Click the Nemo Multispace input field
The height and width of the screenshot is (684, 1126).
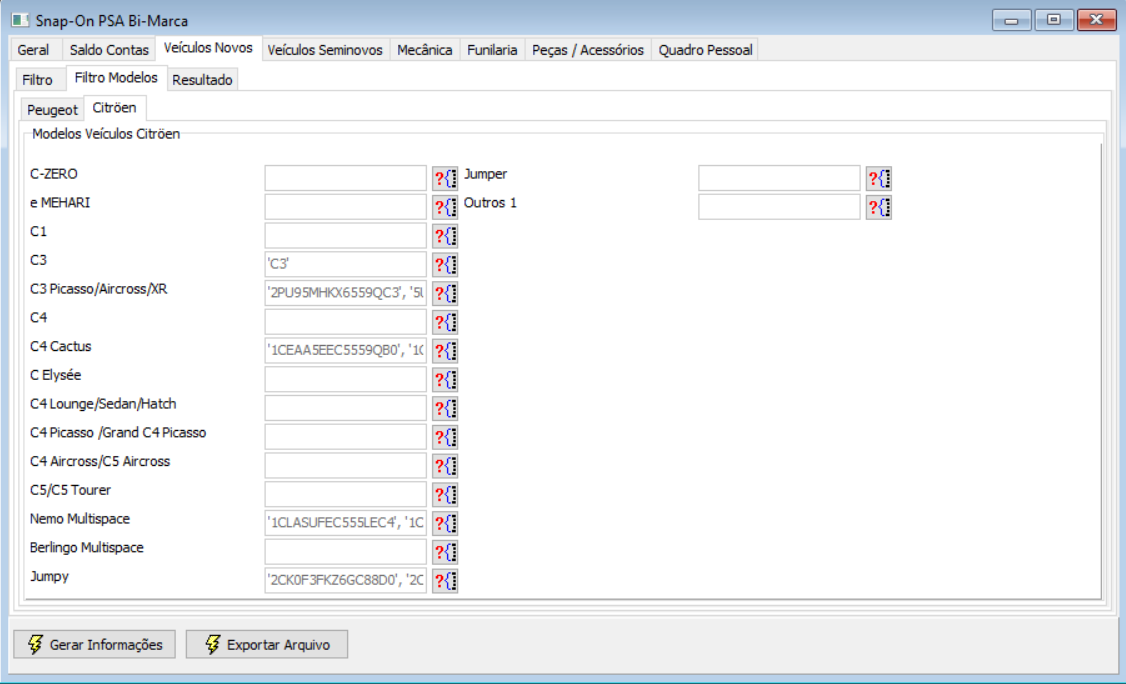(345, 523)
